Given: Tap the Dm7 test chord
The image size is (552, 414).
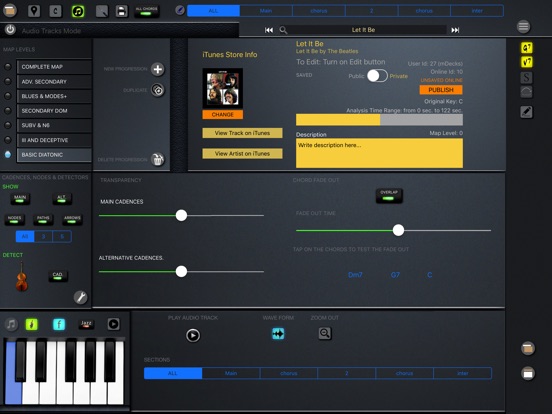Looking at the screenshot, I should (x=355, y=275).
